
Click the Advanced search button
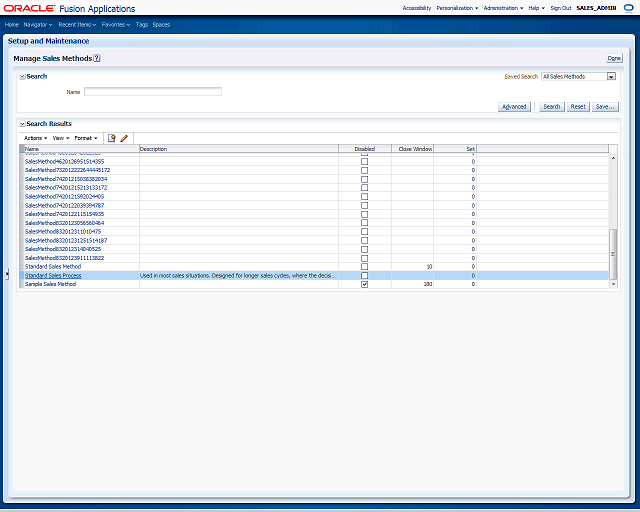(514, 107)
